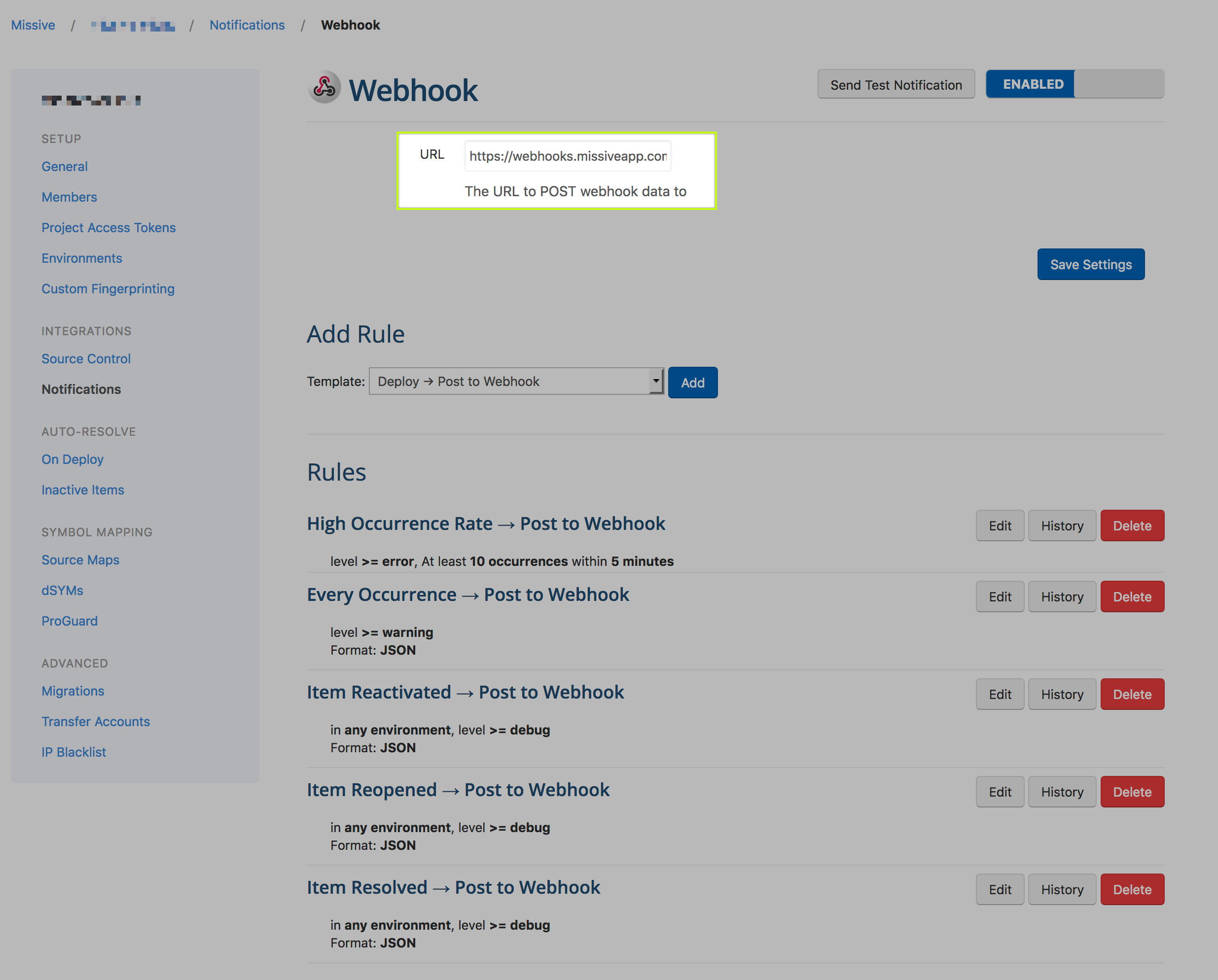
Task: Open the IP Blacklist settings
Action: [73, 752]
